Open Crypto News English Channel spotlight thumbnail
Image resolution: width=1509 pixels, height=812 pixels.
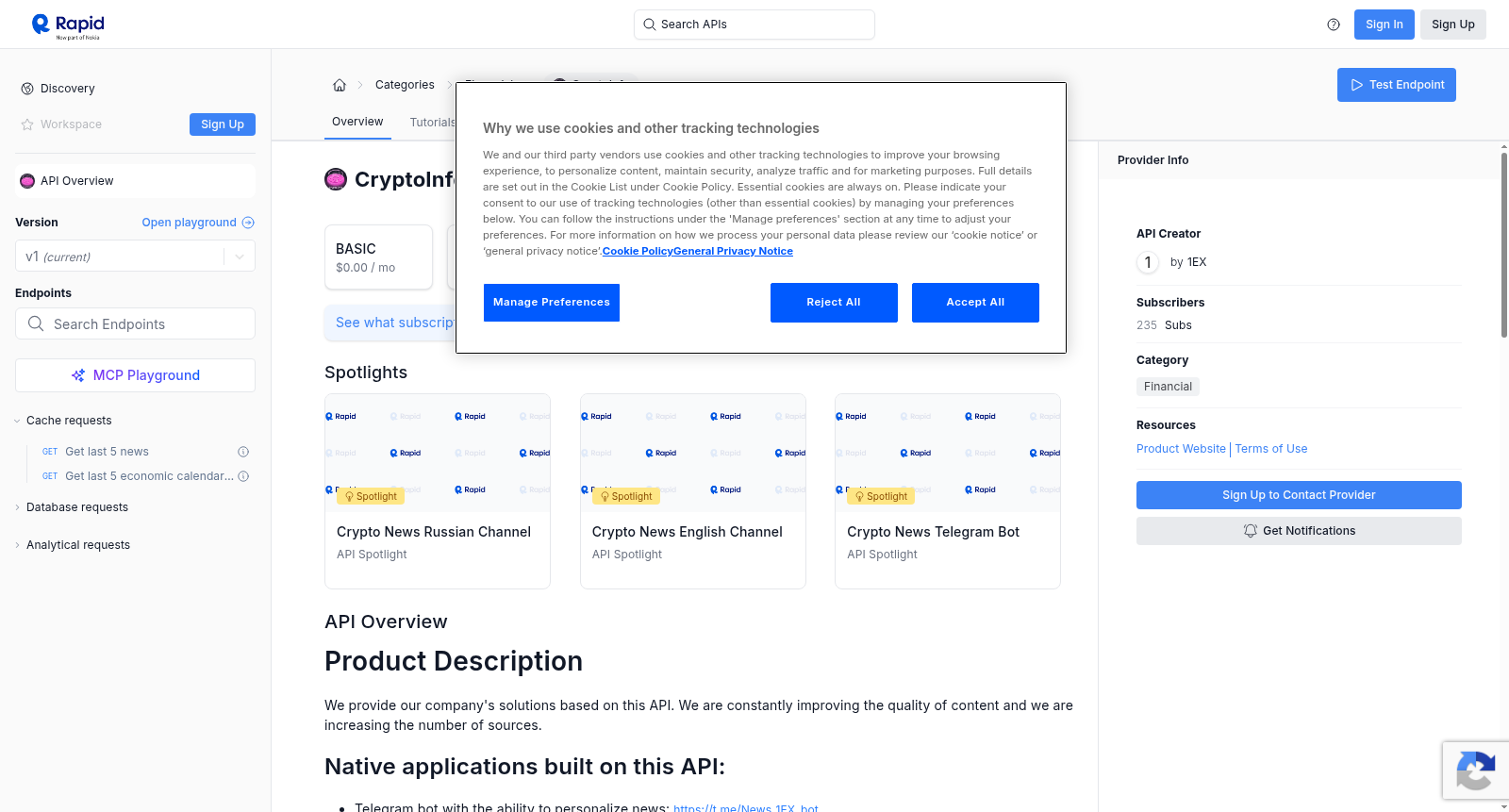[693, 453]
